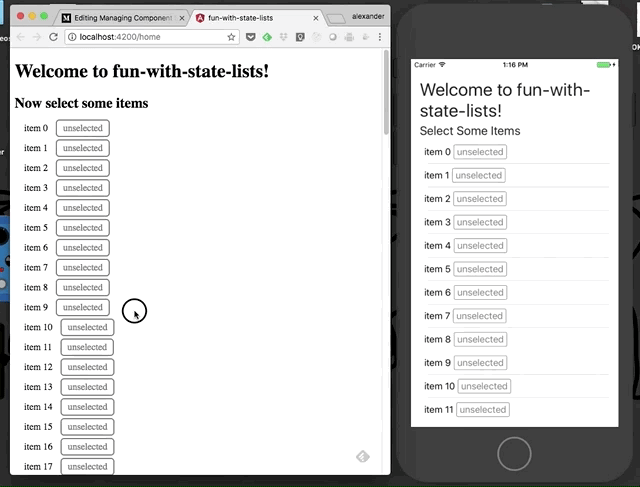Click the green Feedly extension icon
Viewport: 640px width, 487px height.
pyautogui.click(x=267, y=37)
